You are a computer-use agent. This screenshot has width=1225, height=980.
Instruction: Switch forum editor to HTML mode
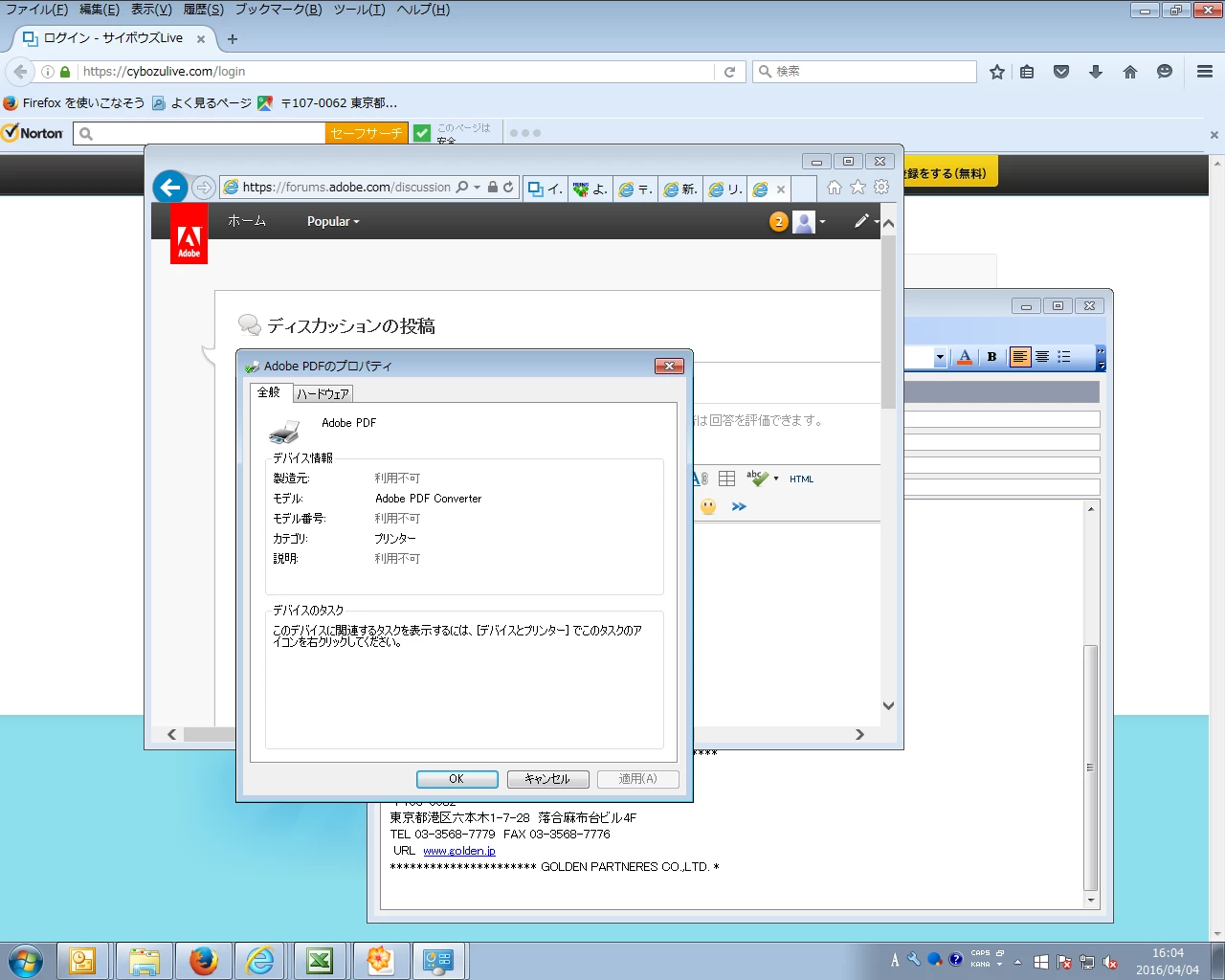(802, 479)
